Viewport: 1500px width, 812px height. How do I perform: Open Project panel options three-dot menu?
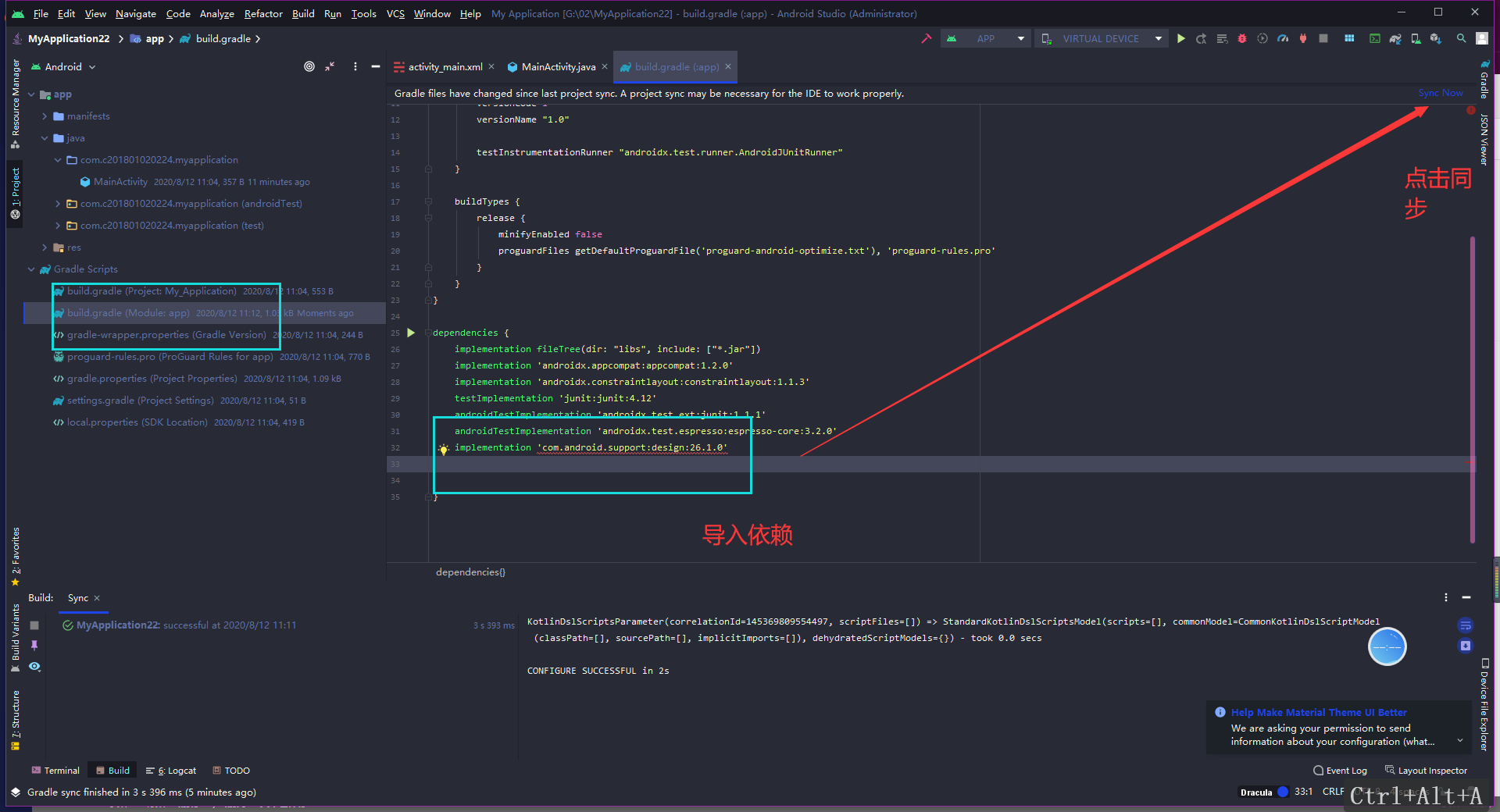tap(355, 66)
